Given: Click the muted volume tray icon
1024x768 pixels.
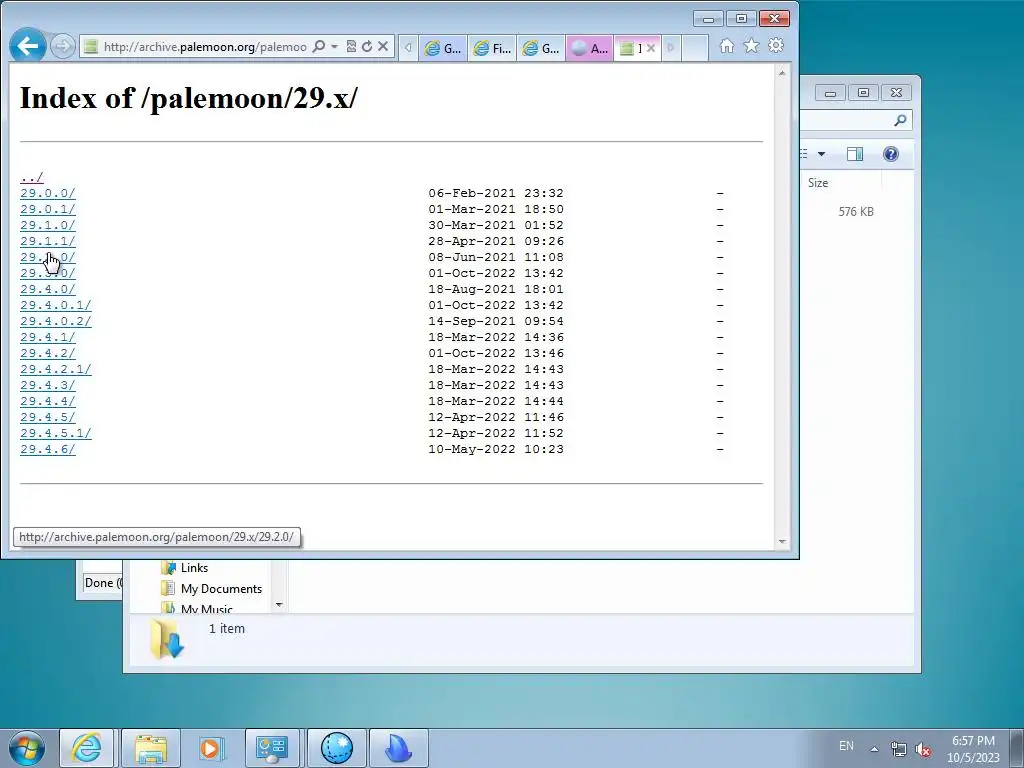Looking at the screenshot, I should click(923, 749).
